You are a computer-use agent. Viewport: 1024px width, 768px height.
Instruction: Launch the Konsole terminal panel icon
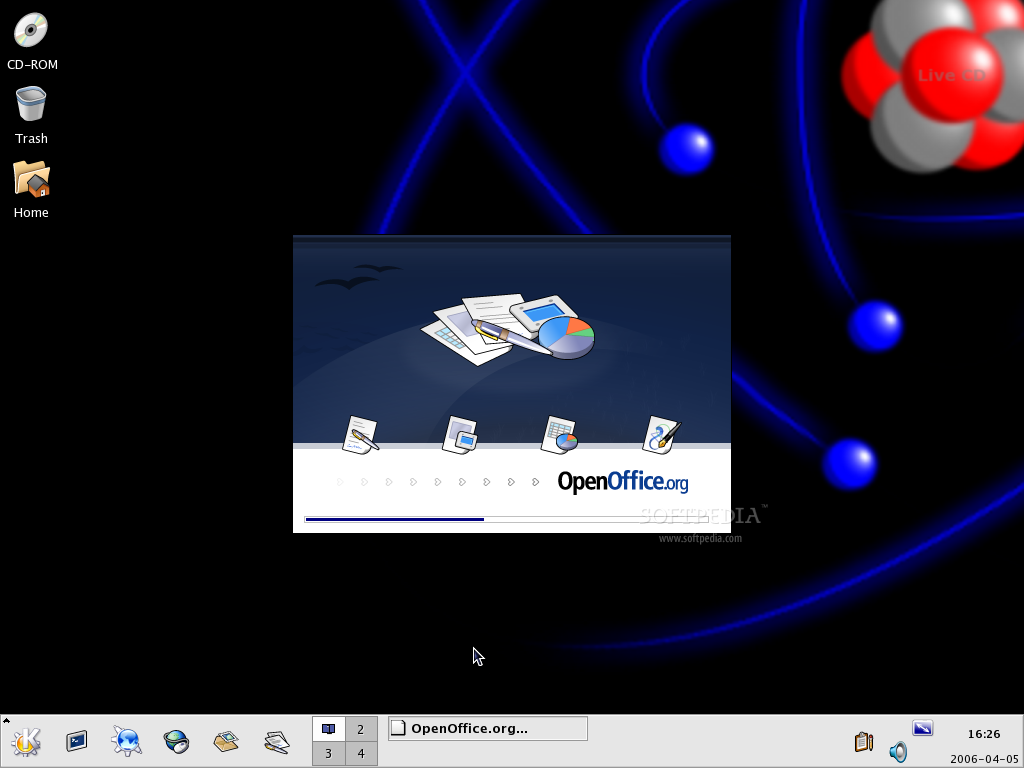[x=76, y=741]
